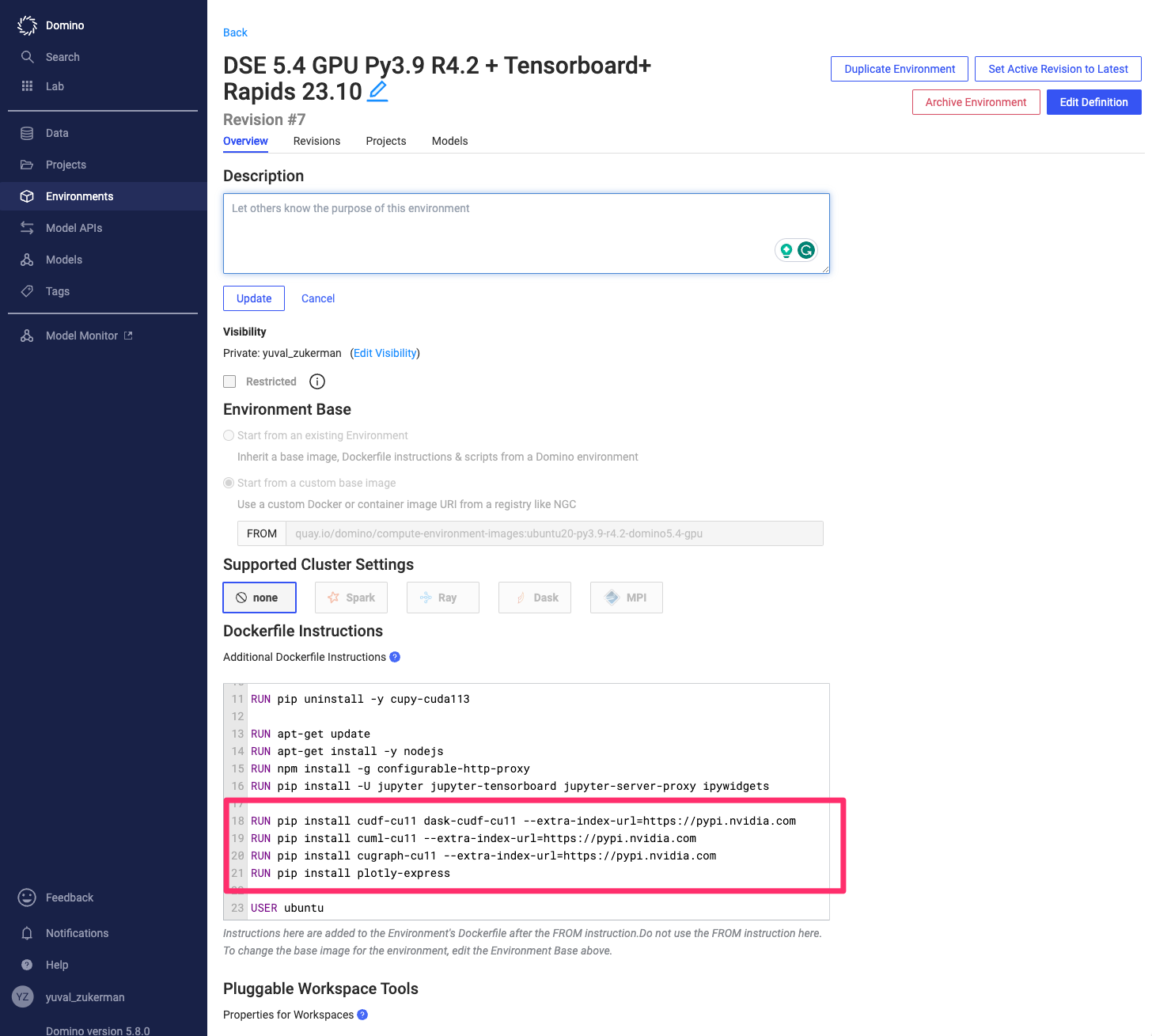The height and width of the screenshot is (1036, 1152).
Task: Click line 21 pip install plotly-express
Action: point(351,873)
